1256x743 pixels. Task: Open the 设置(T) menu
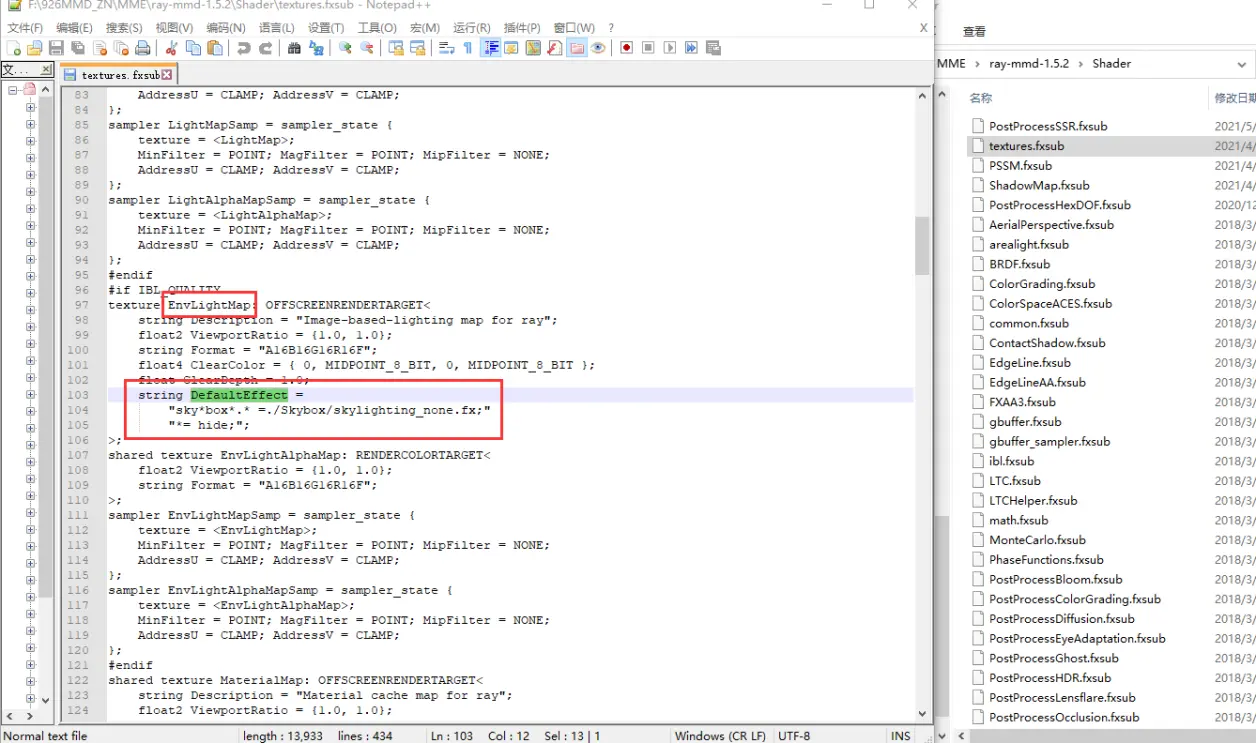(x=326, y=28)
